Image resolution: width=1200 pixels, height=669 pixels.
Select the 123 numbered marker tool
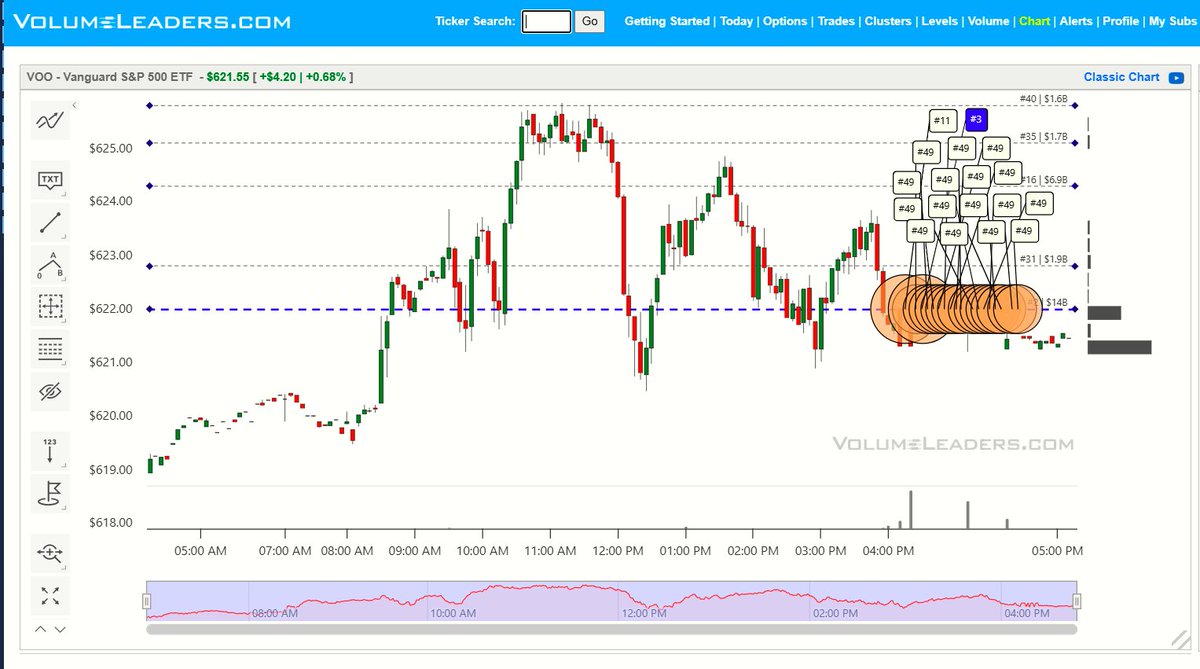[49, 450]
